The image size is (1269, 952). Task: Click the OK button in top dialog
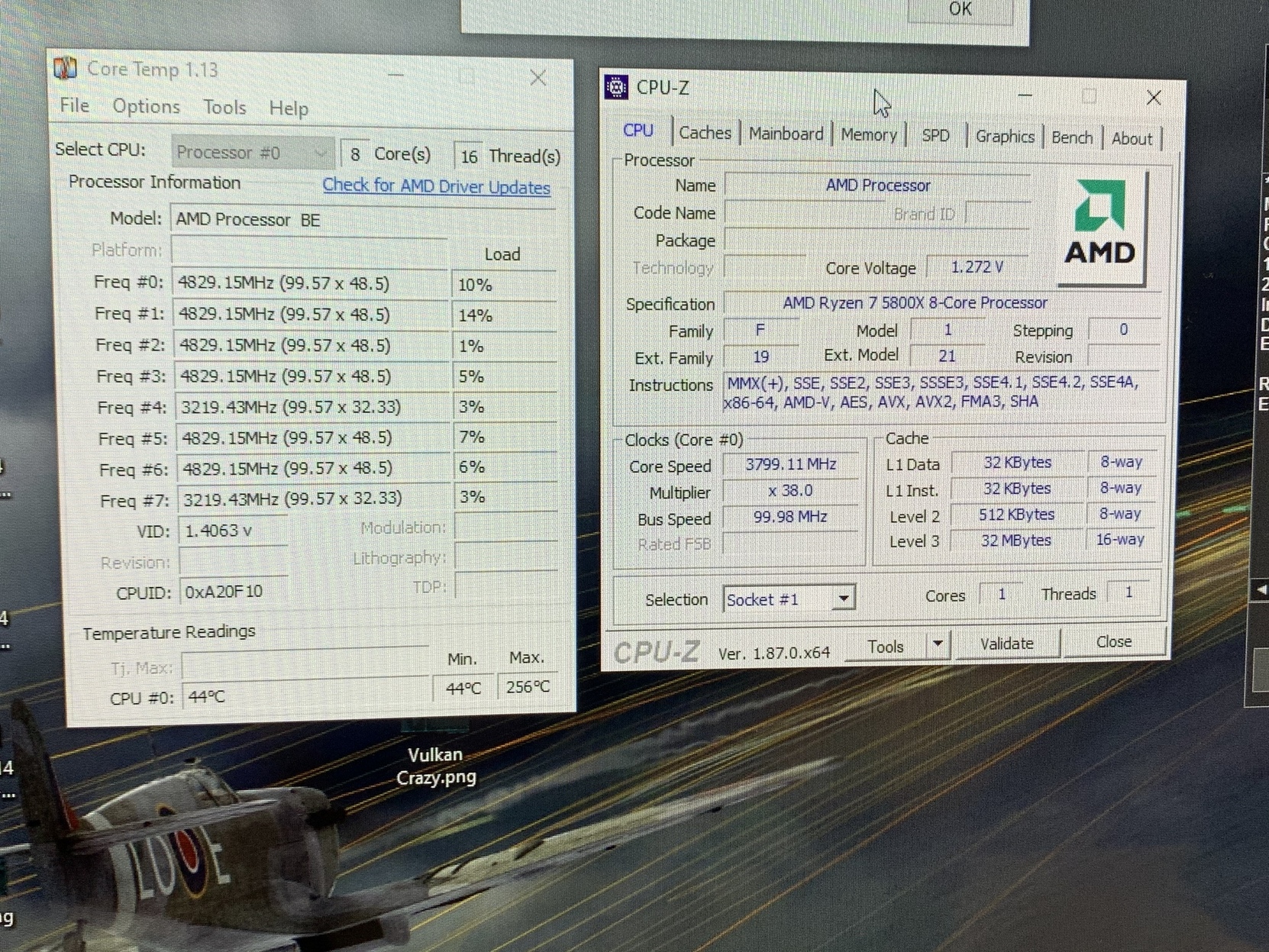[x=960, y=10]
